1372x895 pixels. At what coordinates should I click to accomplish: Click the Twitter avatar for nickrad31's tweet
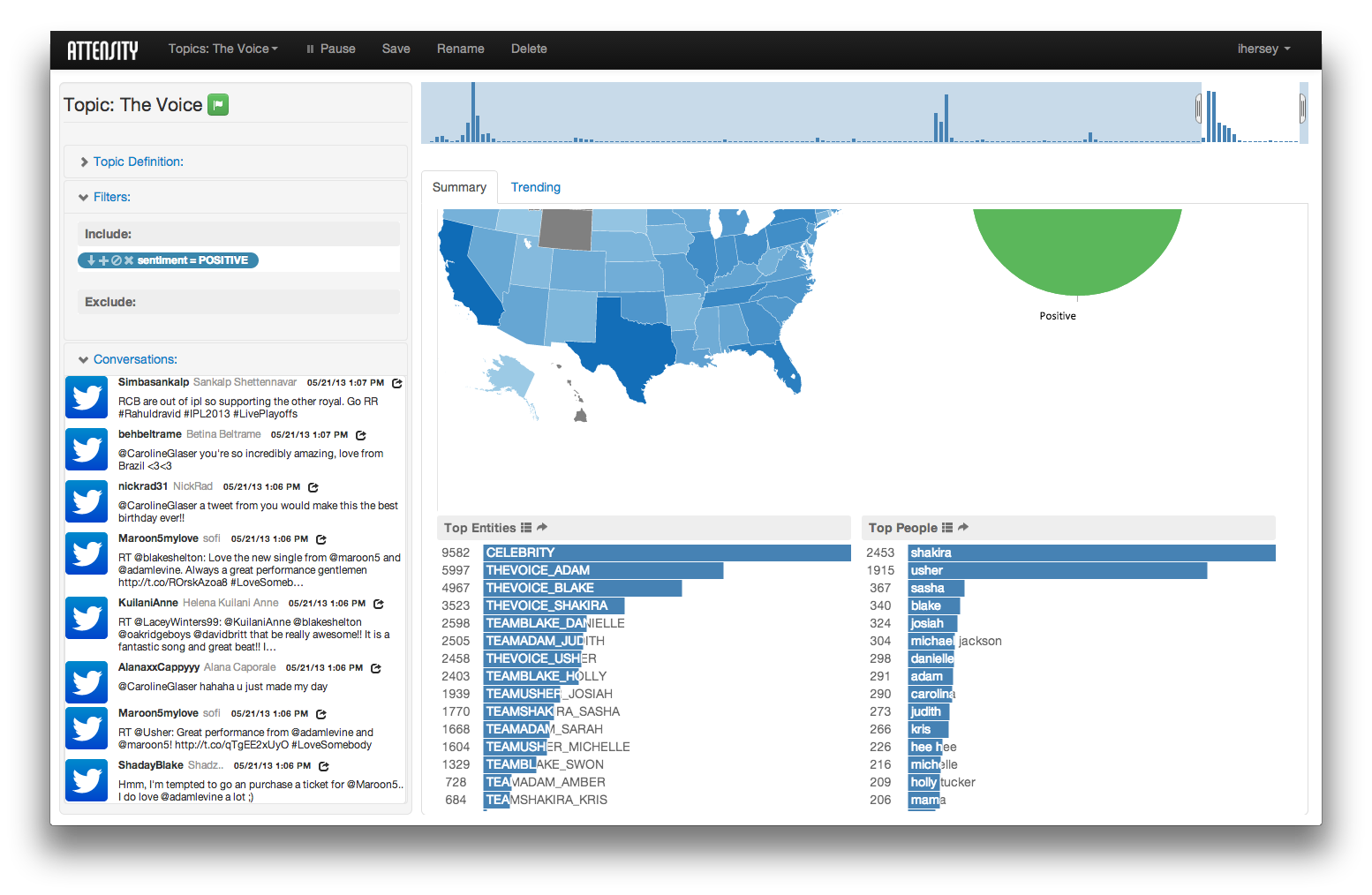pyautogui.click(x=87, y=501)
